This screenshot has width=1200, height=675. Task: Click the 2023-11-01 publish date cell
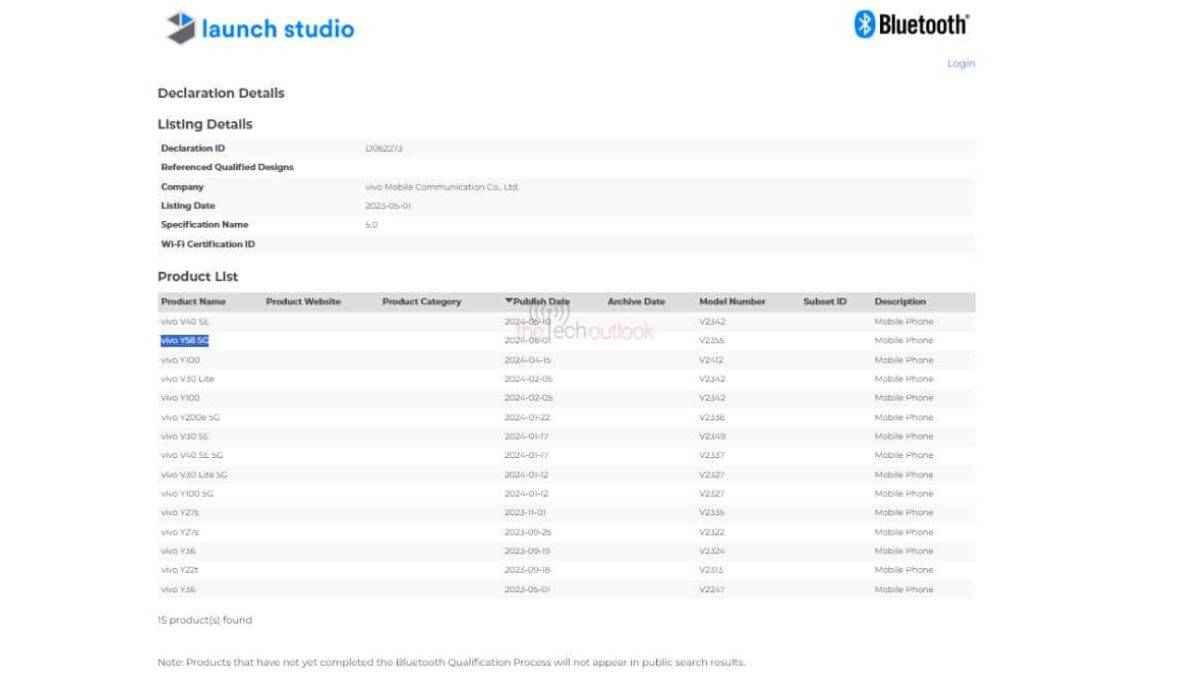click(x=527, y=513)
